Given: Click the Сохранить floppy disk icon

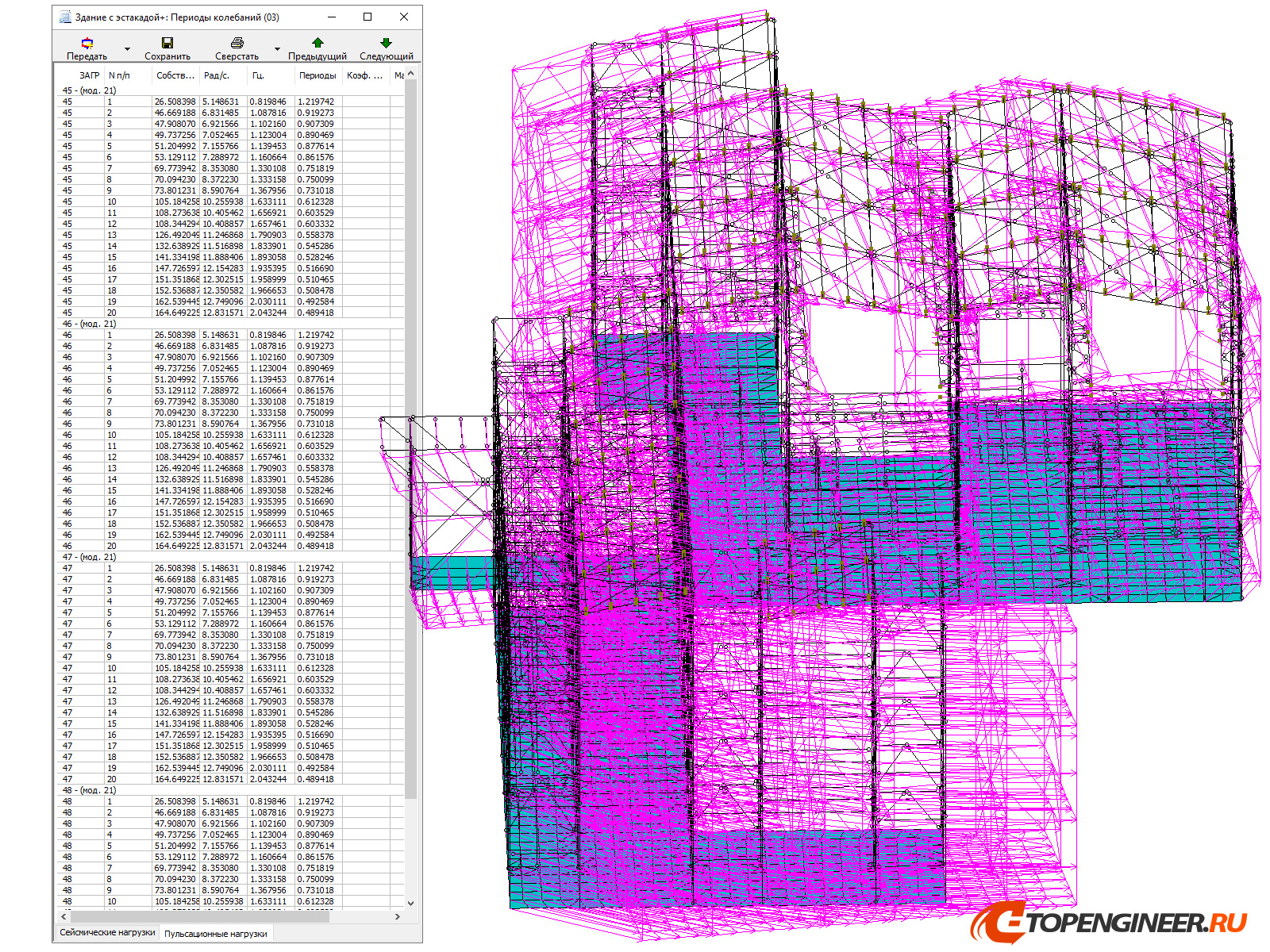Looking at the screenshot, I should click(x=167, y=44).
